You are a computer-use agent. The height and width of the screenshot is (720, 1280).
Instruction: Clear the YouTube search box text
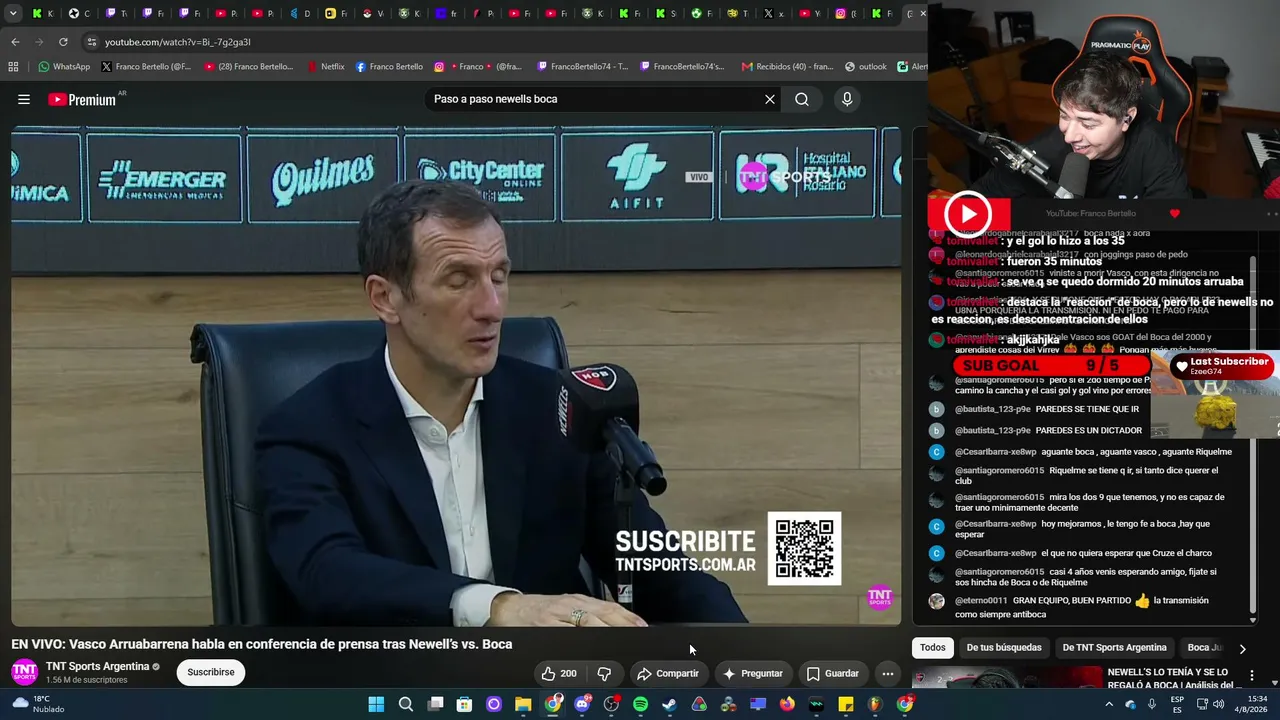pyautogui.click(x=770, y=99)
